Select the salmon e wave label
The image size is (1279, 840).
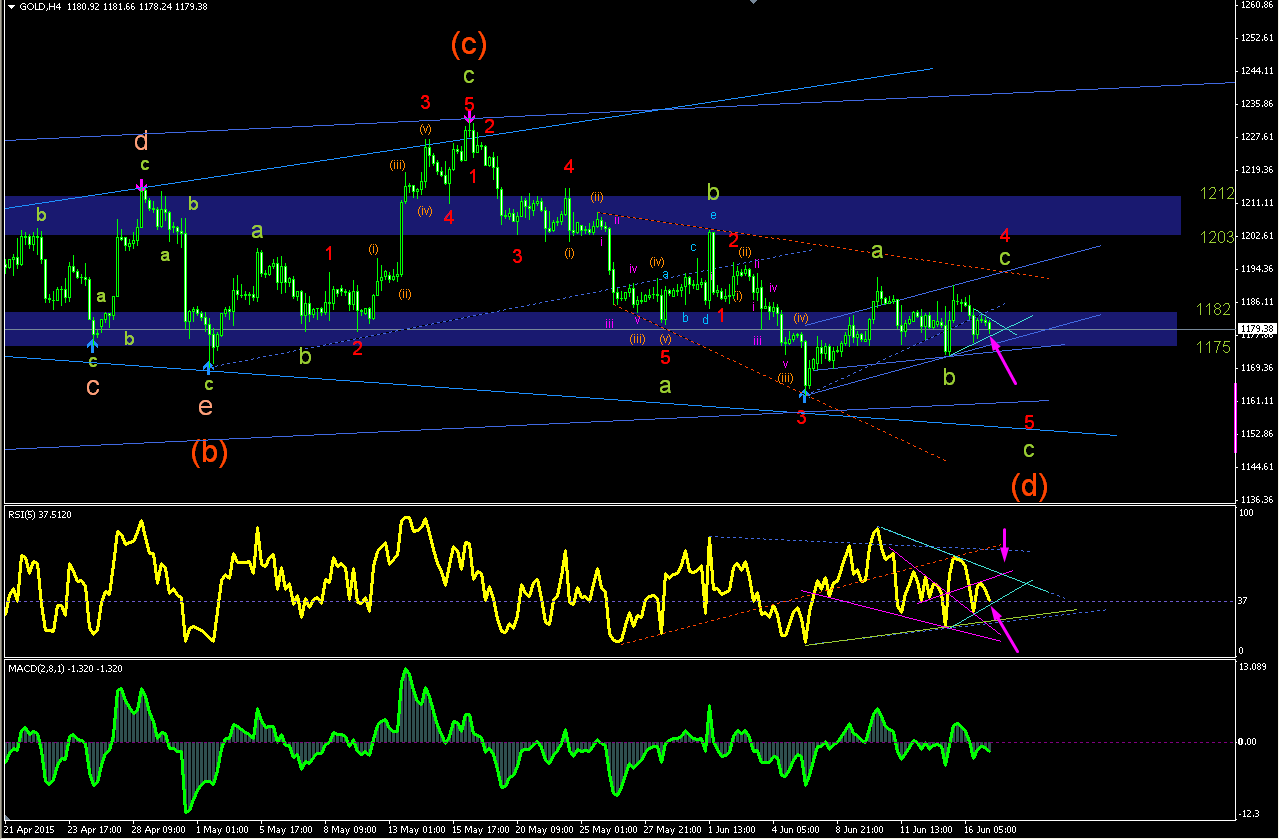tap(206, 406)
